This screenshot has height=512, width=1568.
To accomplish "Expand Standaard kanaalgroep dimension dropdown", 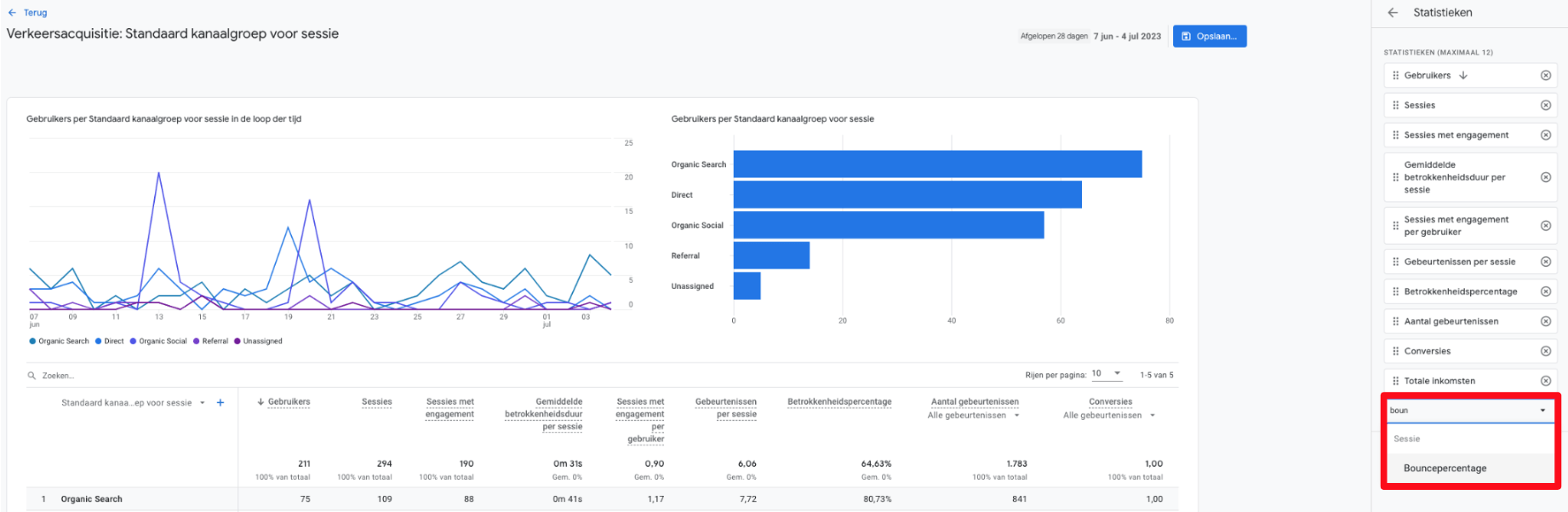I will [x=203, y=403].
